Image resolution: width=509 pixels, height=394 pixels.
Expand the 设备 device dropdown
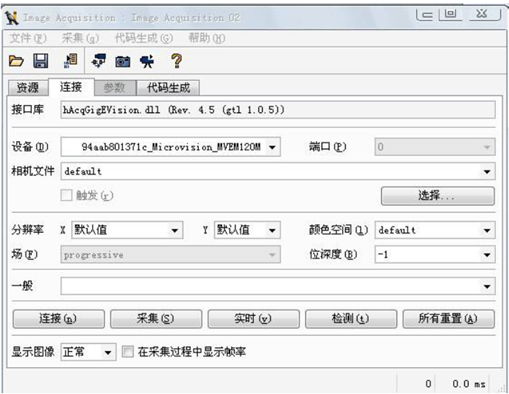click(272, 147)
